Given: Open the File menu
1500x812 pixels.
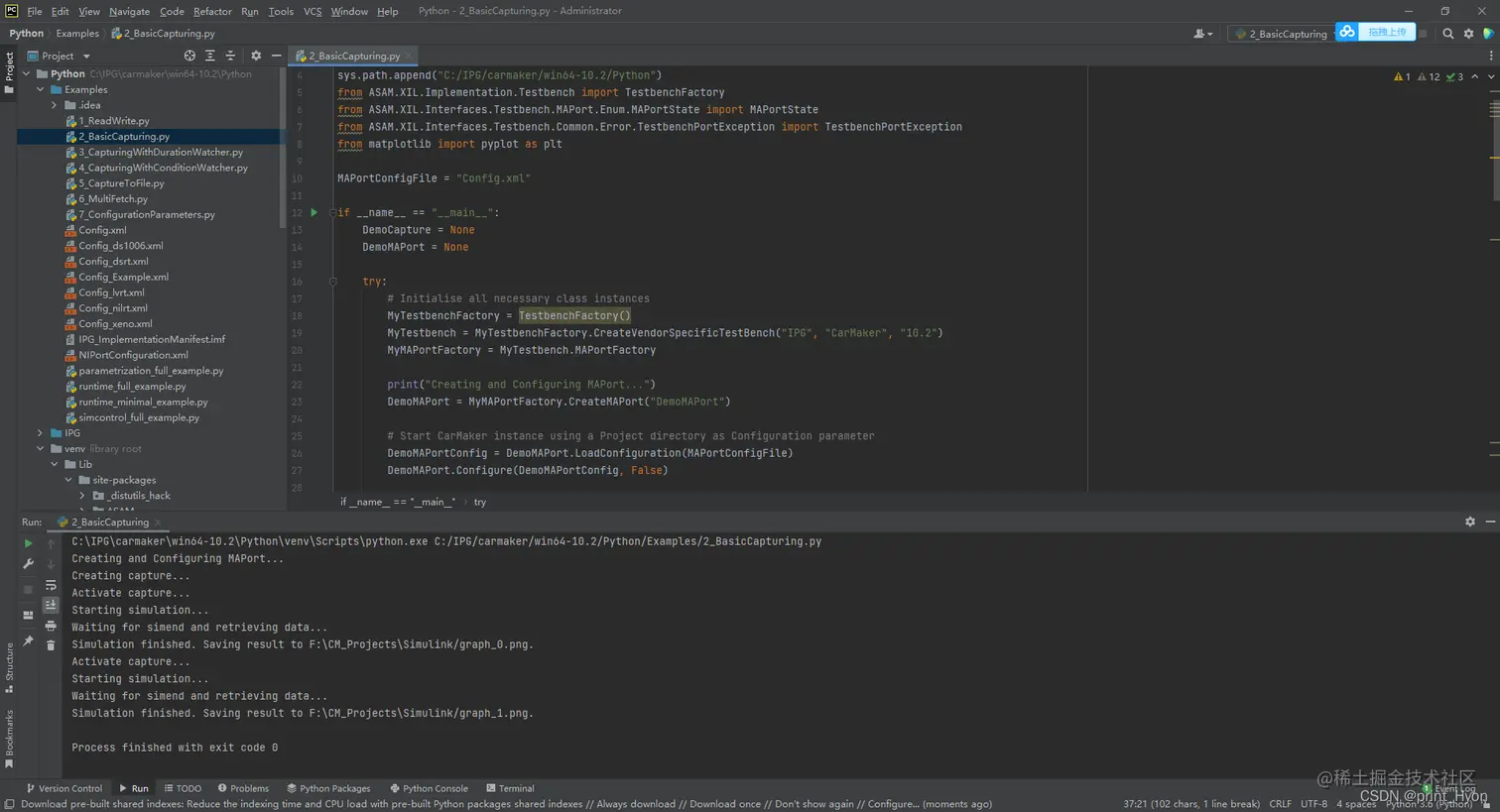Looking at the screenshot, I should 35,11.
